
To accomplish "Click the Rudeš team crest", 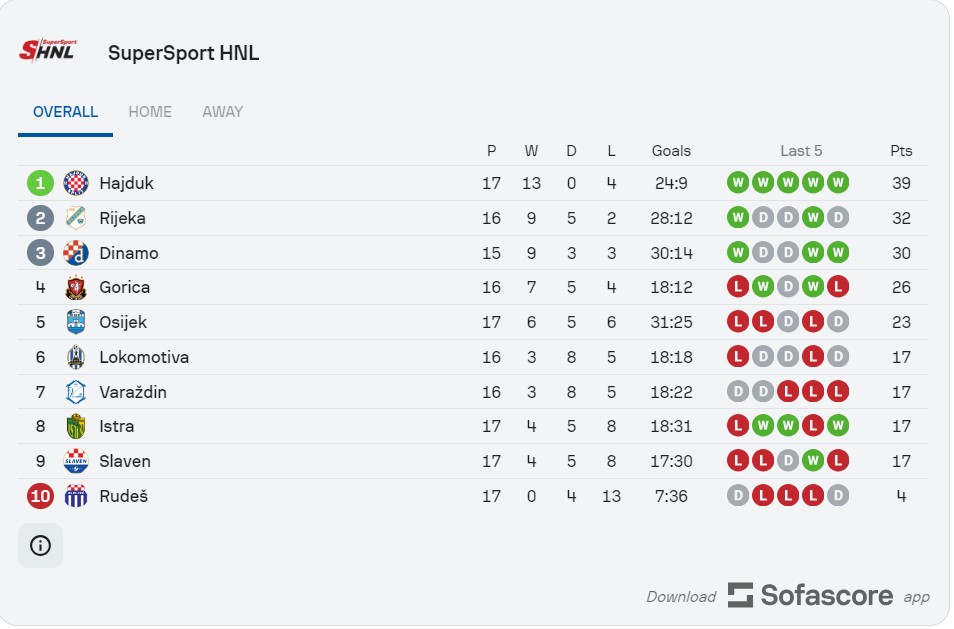I will pos(76,496).
